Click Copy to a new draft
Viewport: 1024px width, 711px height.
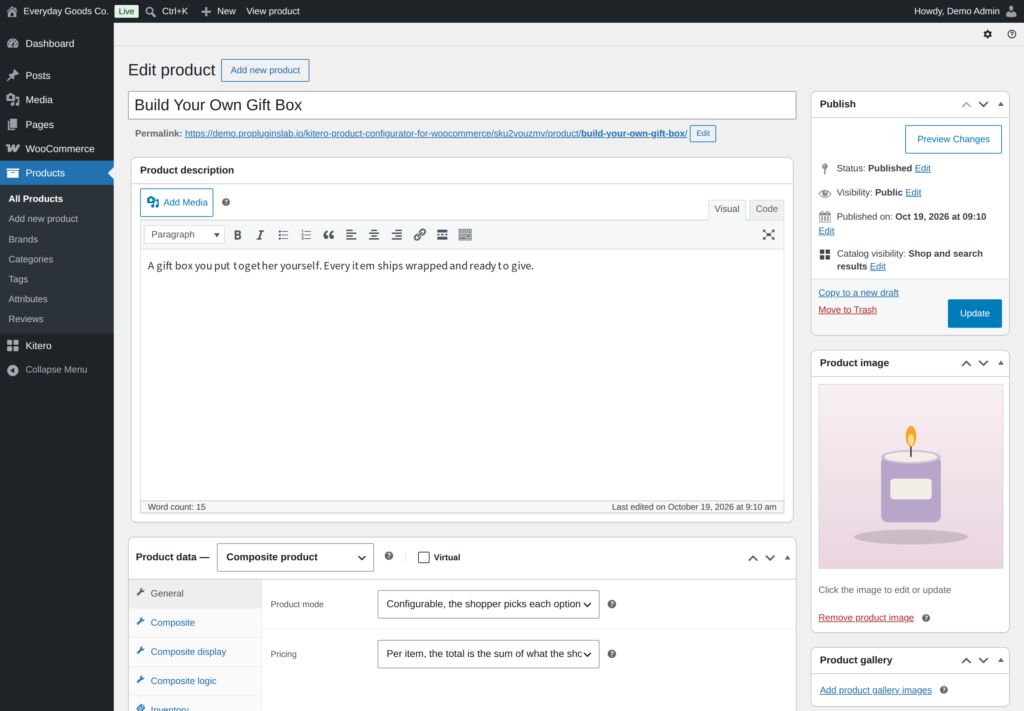pyautogui.click(x=858, y=292)
